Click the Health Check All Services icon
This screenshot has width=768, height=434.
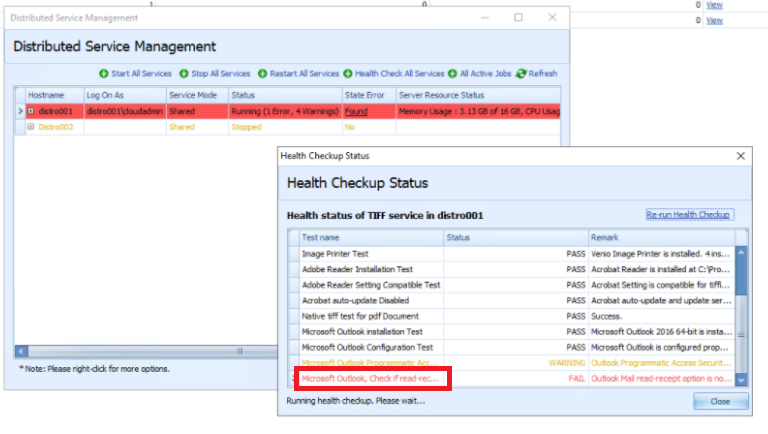pos(348,73)
